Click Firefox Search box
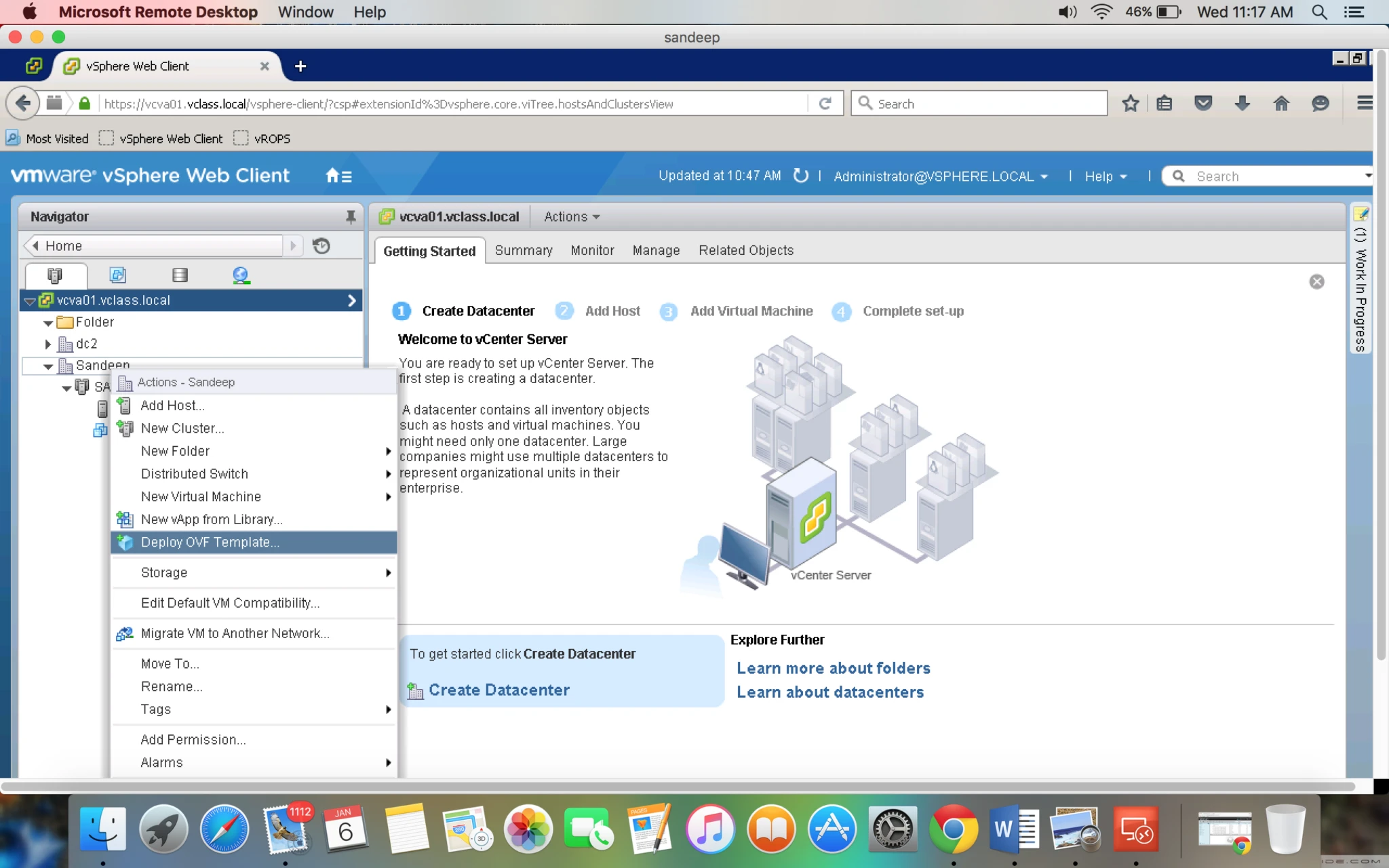This screenshot has height=868, width=1389. pyautogui.click(x=979, y=104)
